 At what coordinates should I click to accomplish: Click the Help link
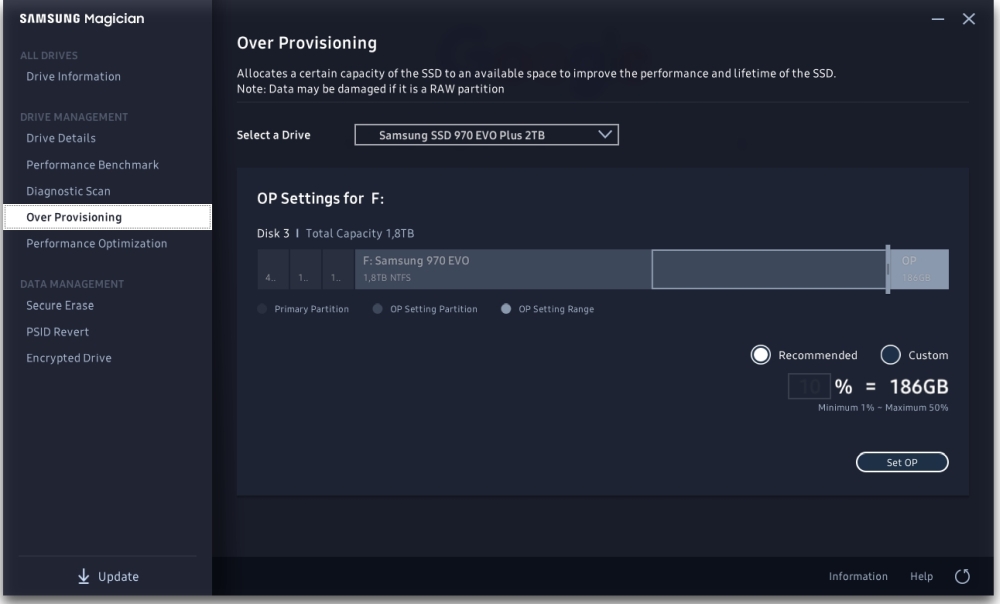(921, 576)
